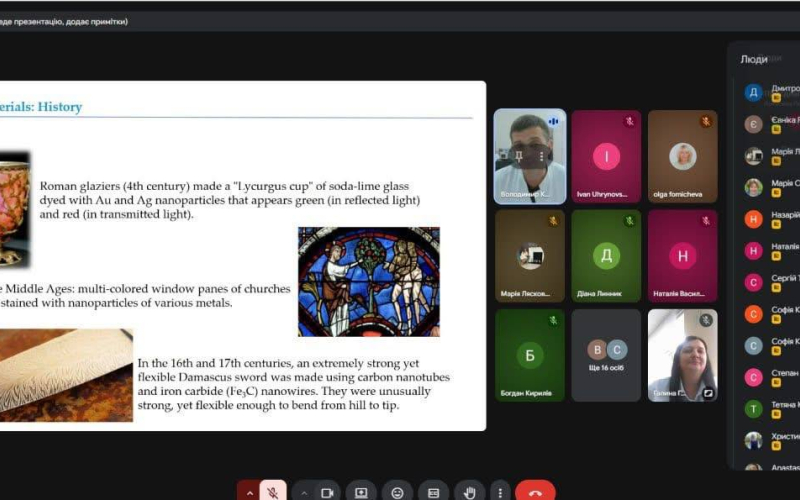Image resolution: width=800 pixels, height=500 pixels.
Task: Leave the call with red hang-up button
Action: [535, 492]
